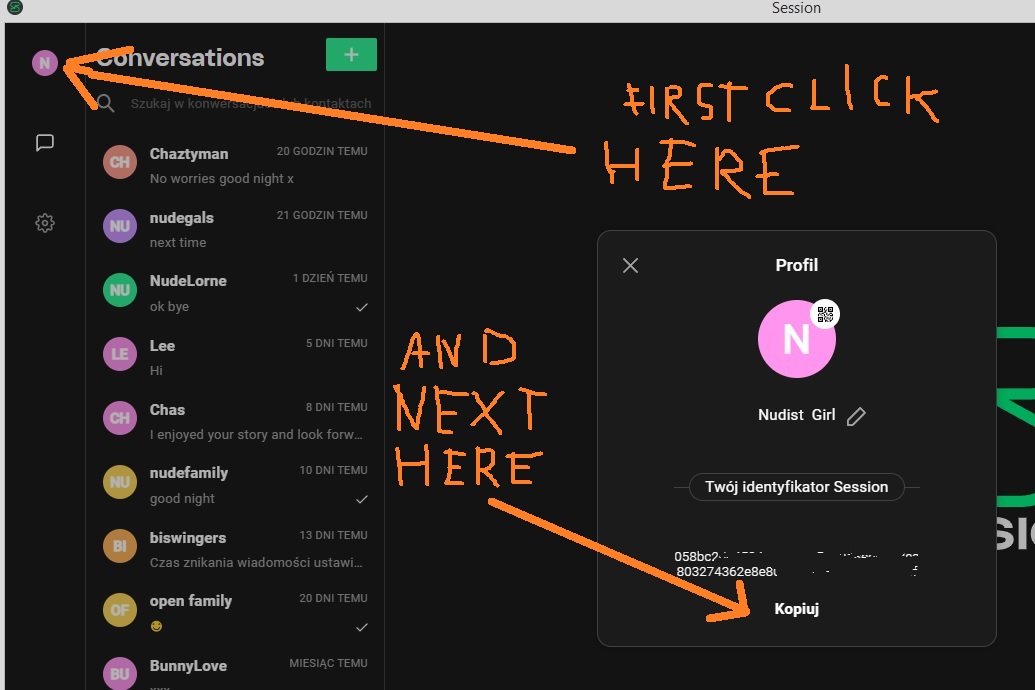
Task: Click the search magnifier icon
Action: [105, 103]
